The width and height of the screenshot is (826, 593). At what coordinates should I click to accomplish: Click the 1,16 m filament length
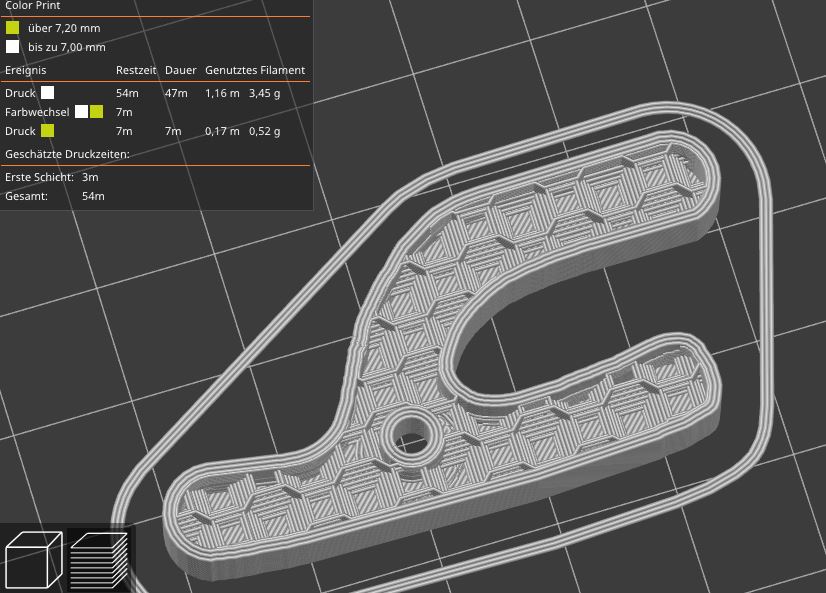[222, 93]
